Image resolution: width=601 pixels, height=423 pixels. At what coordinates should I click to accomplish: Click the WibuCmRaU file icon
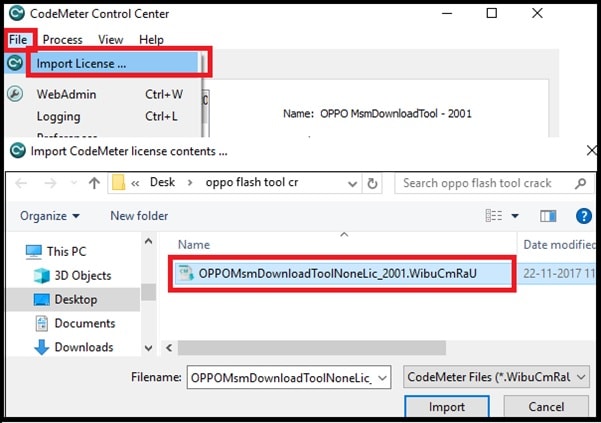(x=186, y=274)
